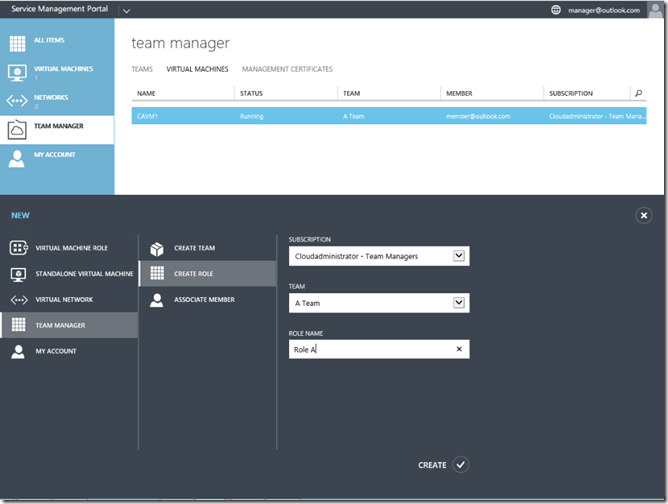
Task: Click the search magnifier in table header
Action: 639,93
